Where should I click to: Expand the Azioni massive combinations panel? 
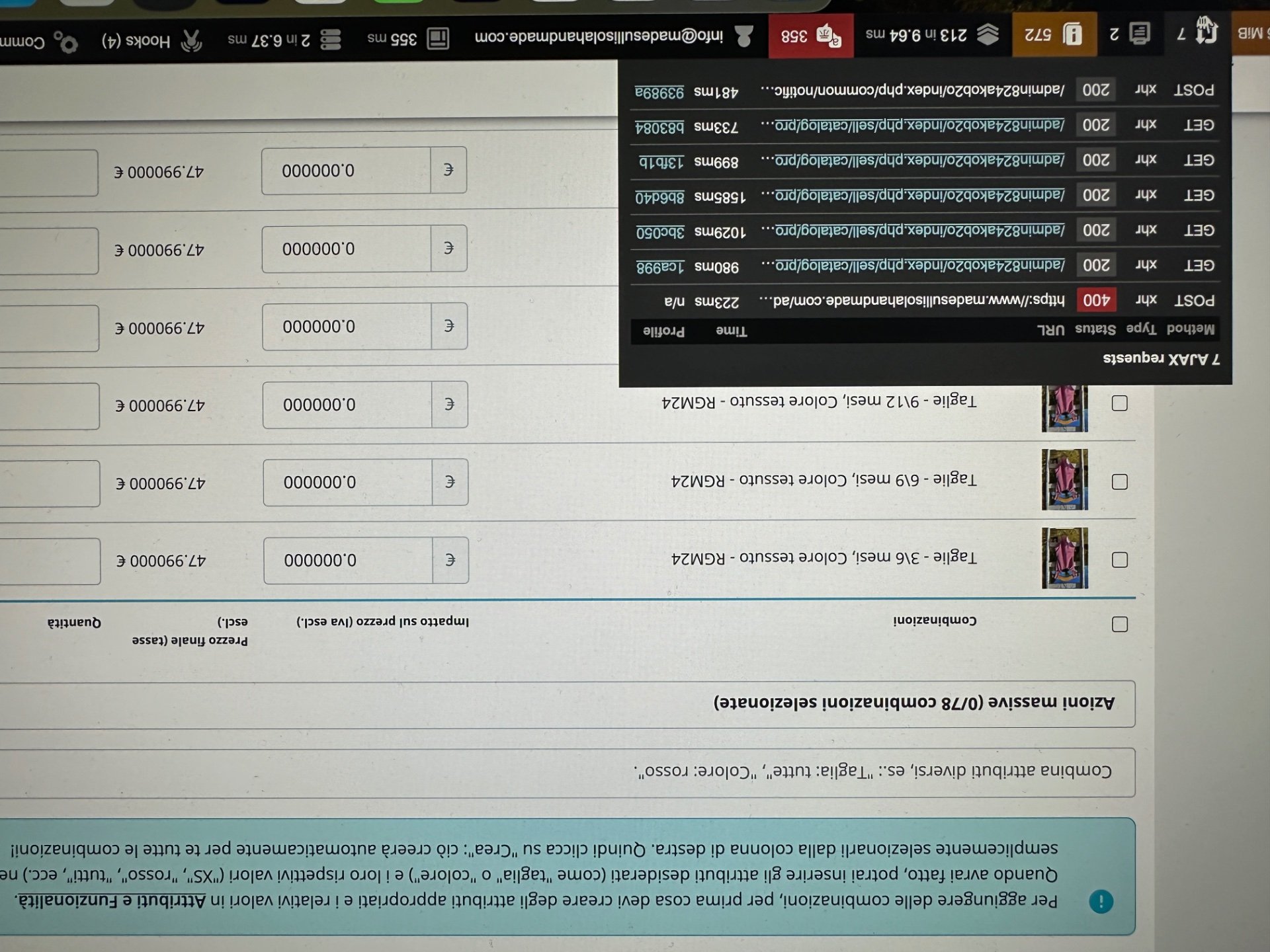pyautogui.click(x=913, y=702)
